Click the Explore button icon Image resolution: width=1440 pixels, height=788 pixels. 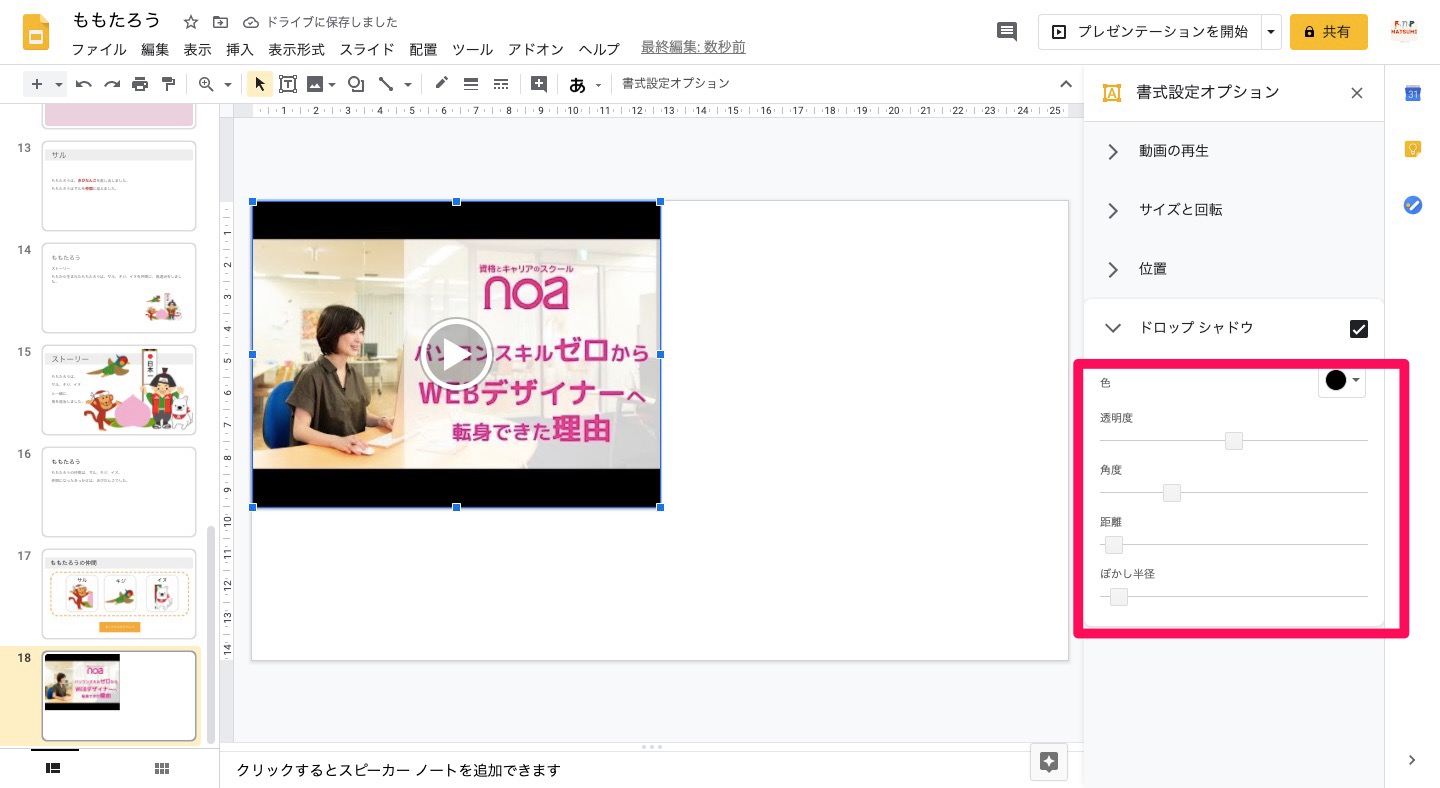(x=1049, y=762)
